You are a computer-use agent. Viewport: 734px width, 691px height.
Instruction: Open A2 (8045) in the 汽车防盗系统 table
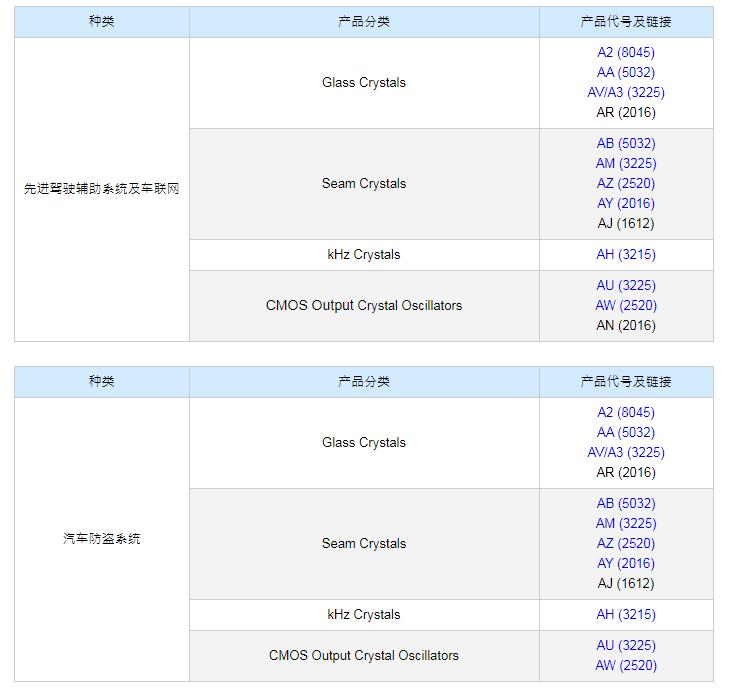(x=626, y=412)
